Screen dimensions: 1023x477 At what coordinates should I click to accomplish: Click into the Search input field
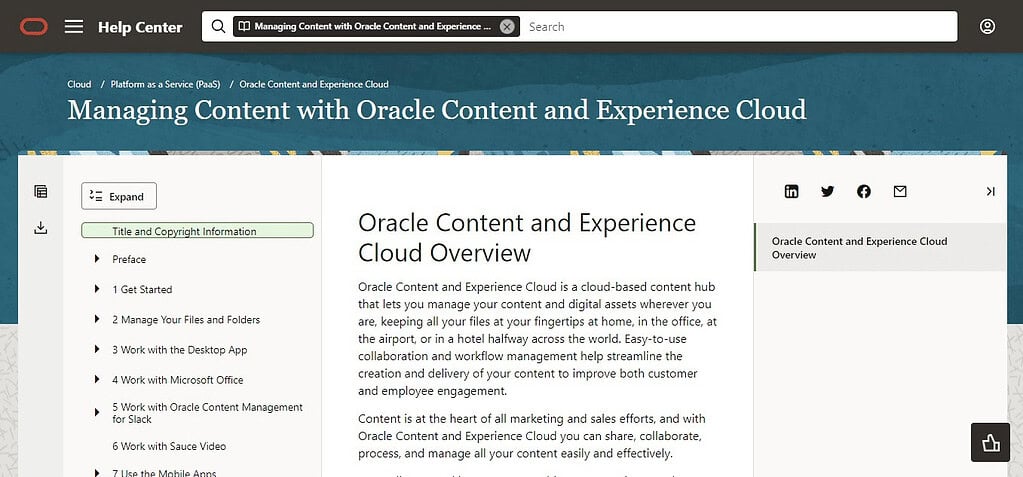tap(740, 27)
